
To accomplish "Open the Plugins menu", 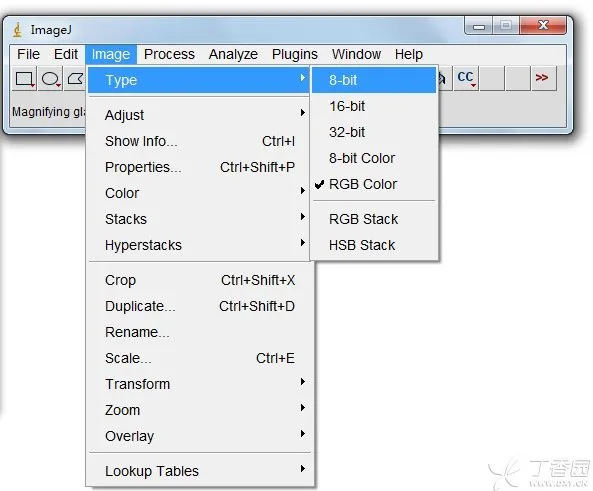I will [x=295, y=54].
